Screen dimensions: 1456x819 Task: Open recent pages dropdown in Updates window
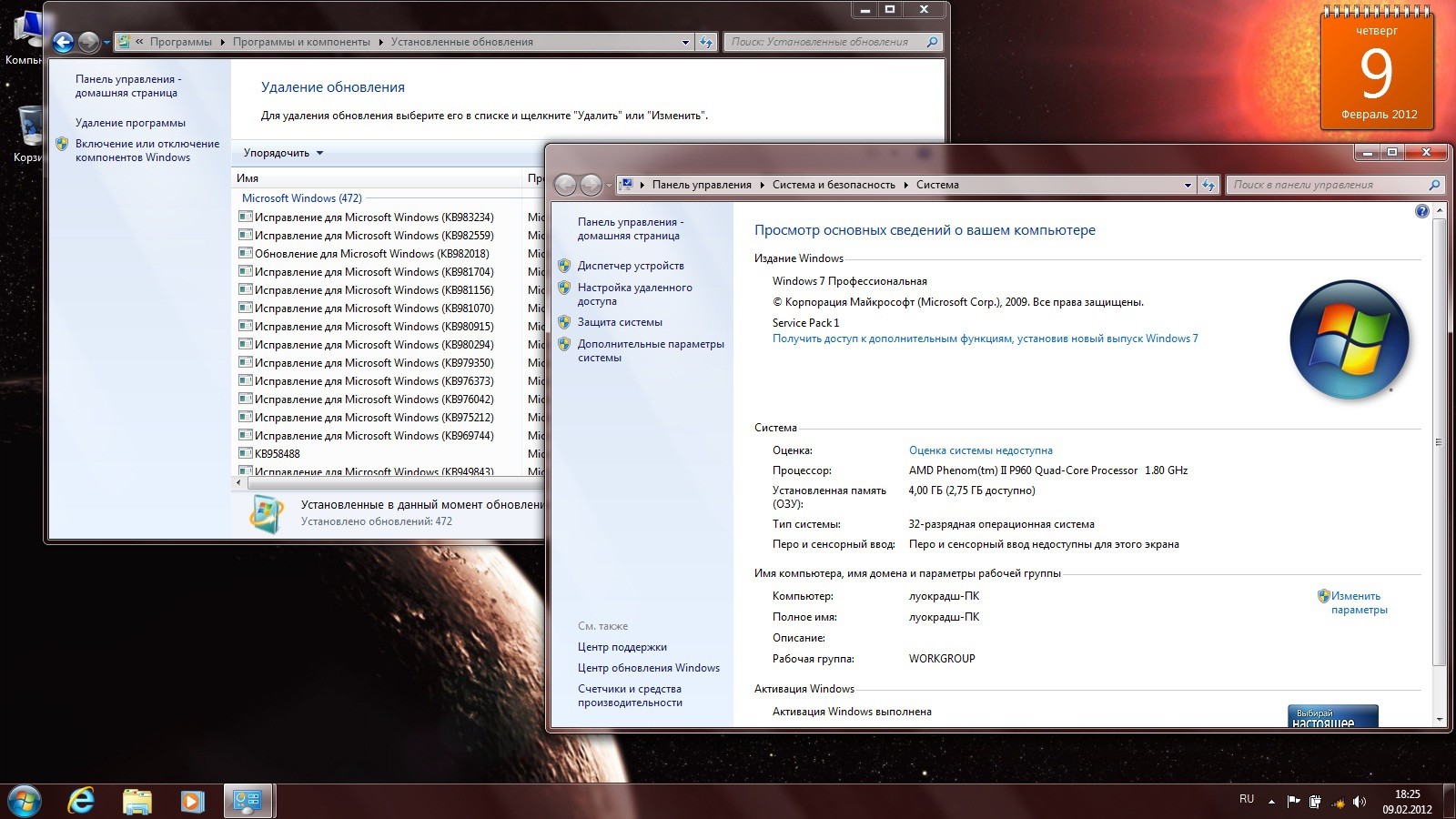(x=106, y=42)
